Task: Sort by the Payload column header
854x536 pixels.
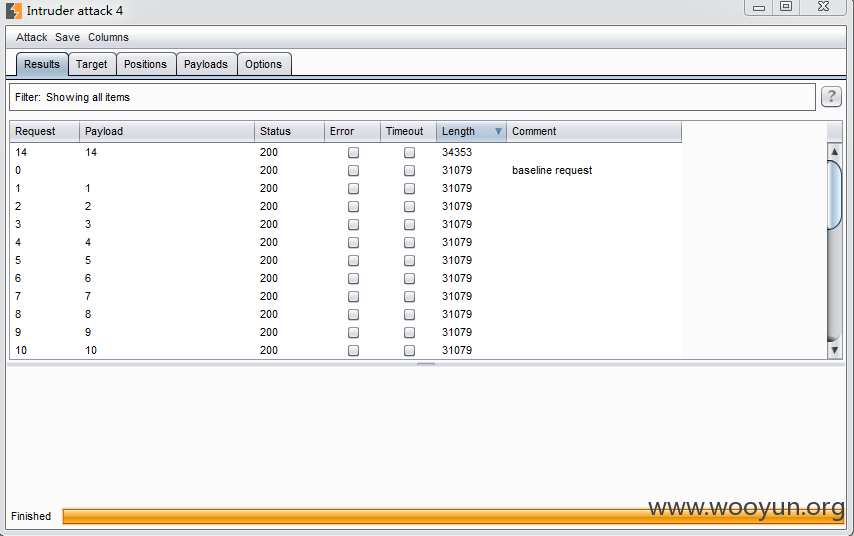Action: click(167, 131)
